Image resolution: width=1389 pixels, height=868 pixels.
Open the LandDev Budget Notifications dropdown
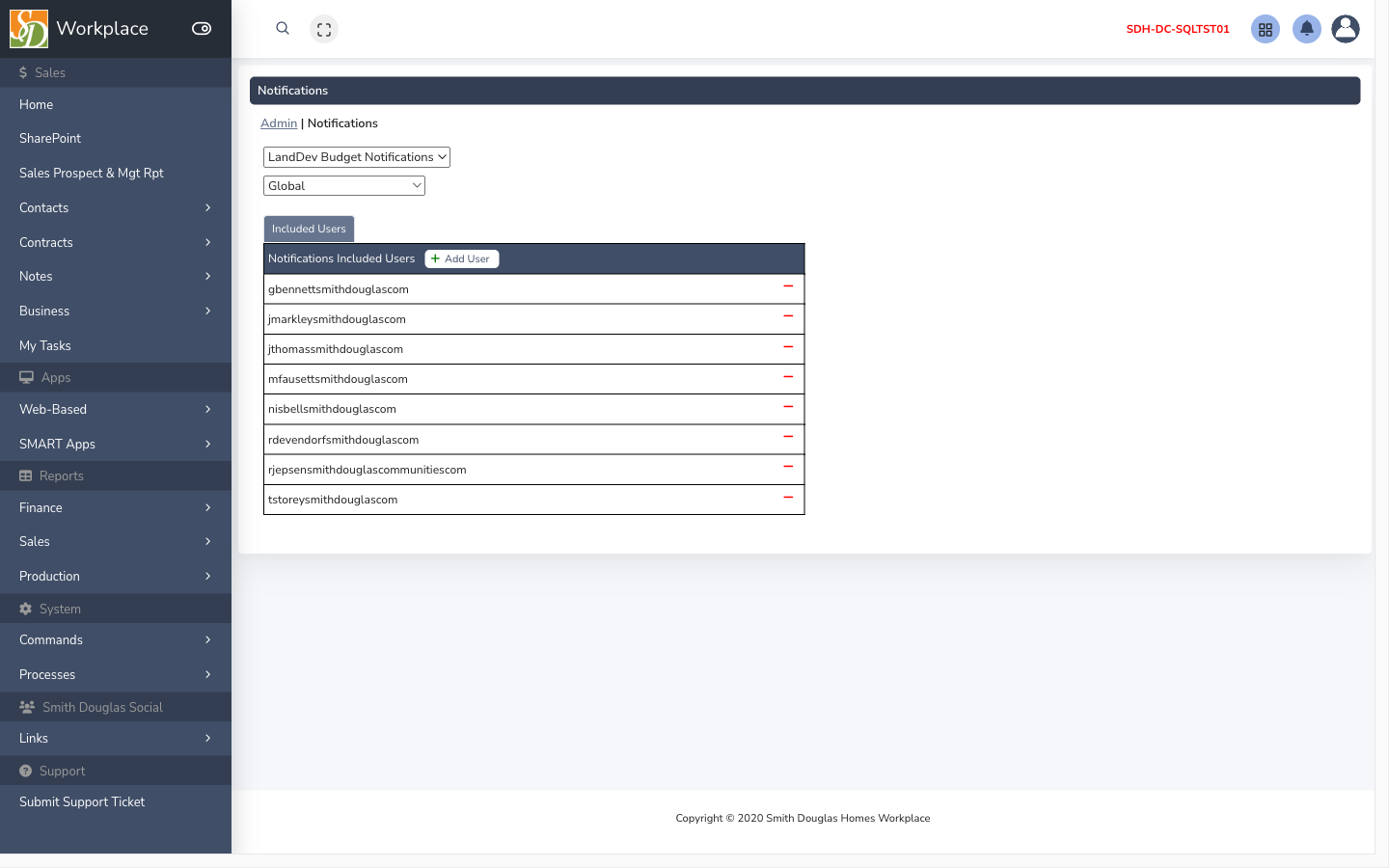click(357, 157)
